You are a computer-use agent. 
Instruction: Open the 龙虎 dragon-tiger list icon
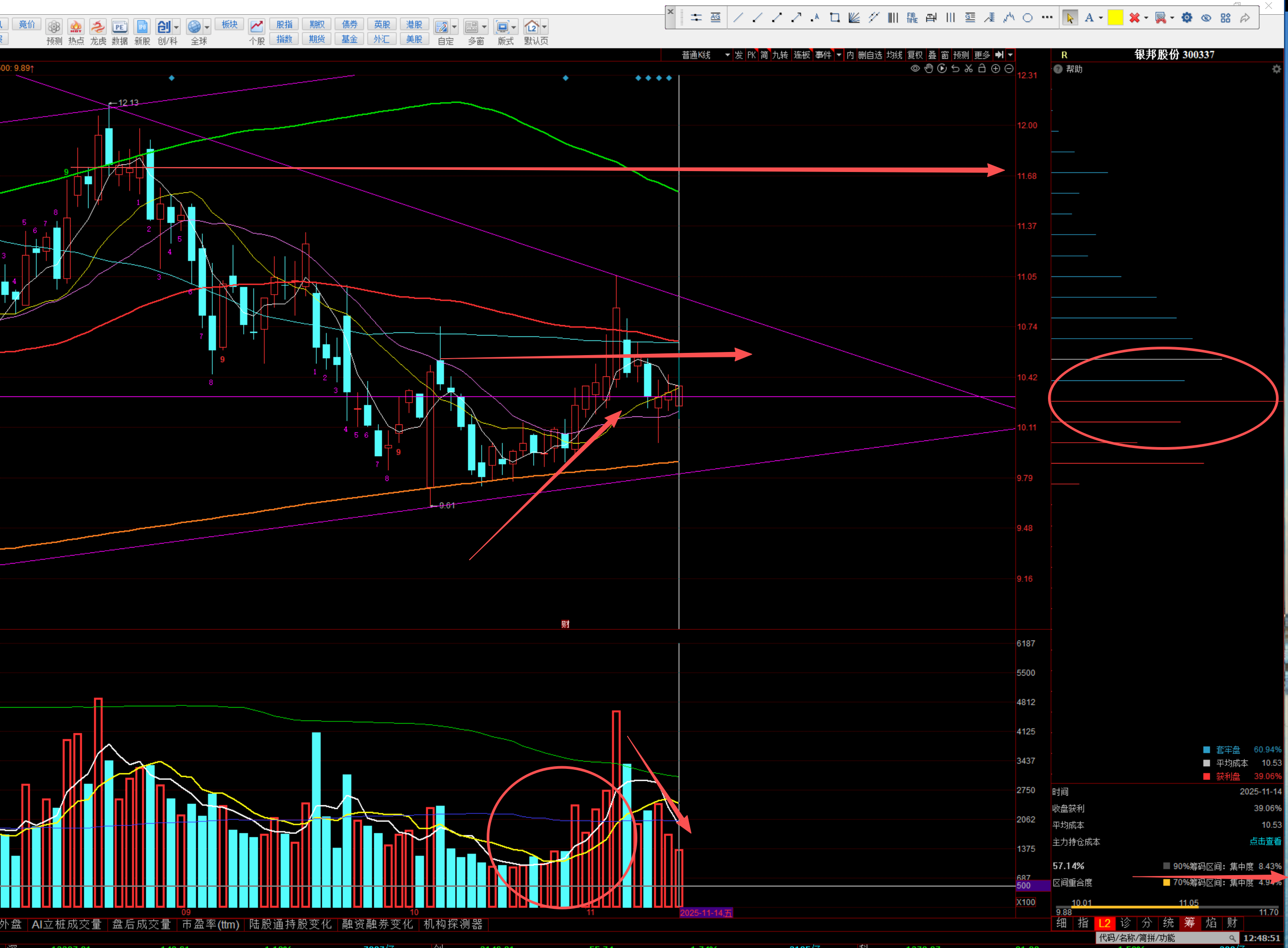pyautogui.click(x=98, y=27)
